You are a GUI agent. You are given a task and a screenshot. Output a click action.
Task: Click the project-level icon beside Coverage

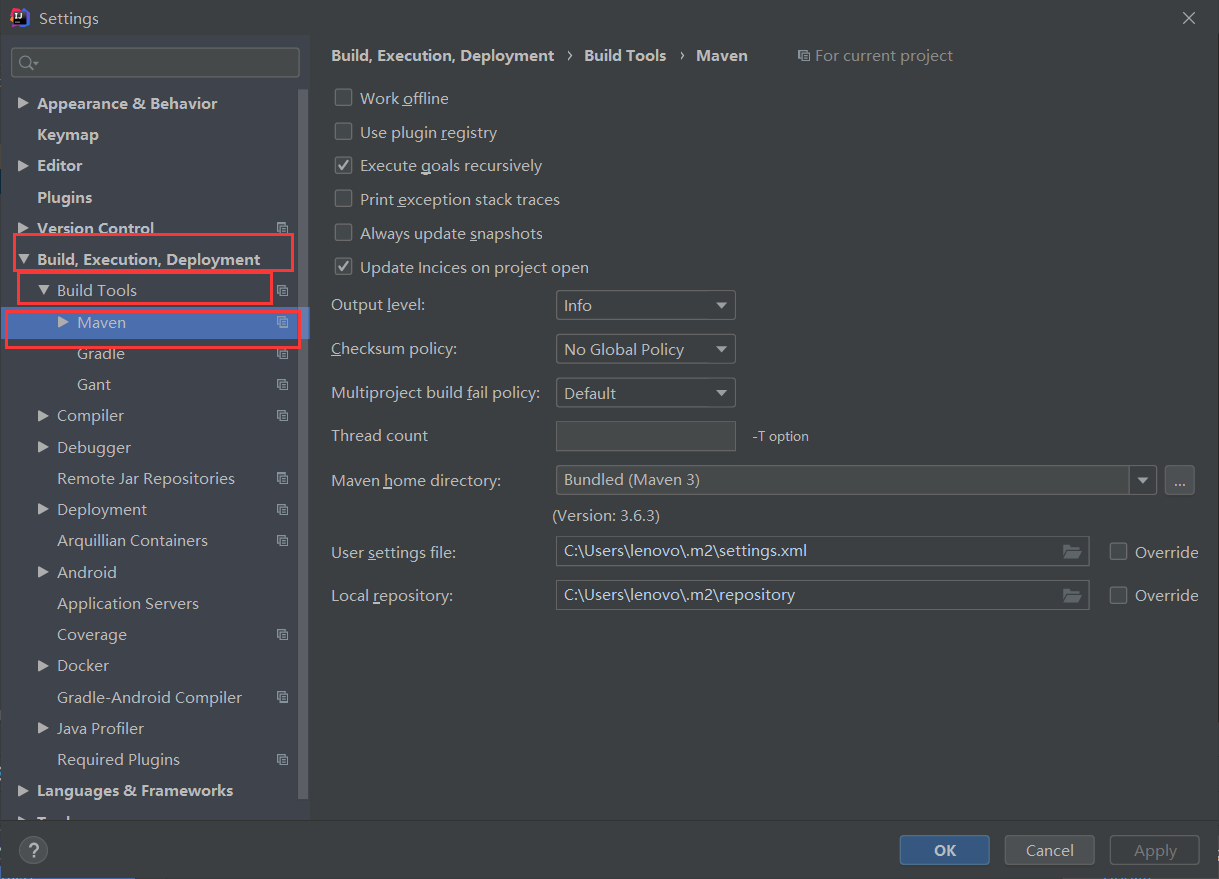click(282, 635)
